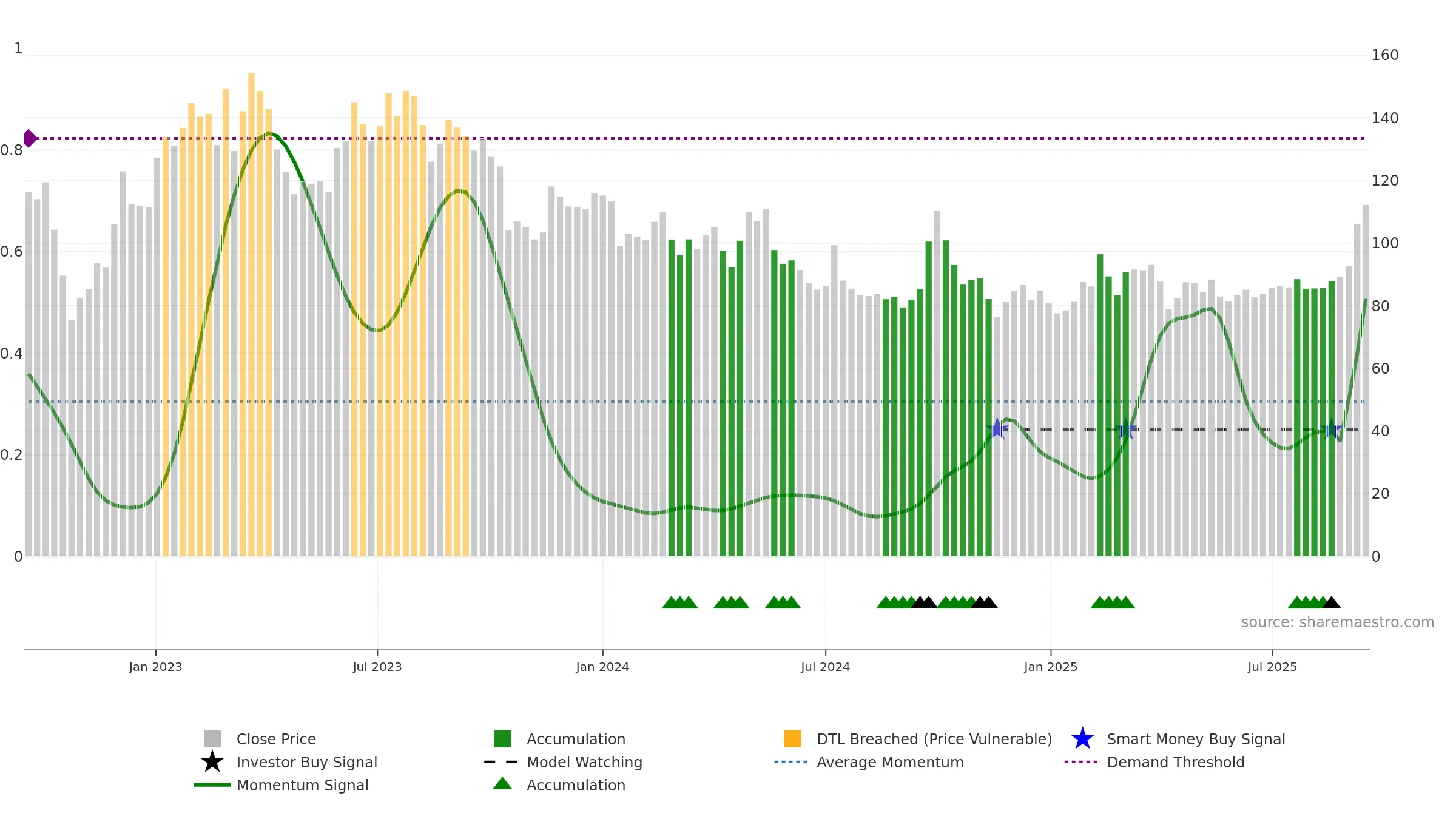Click the black Investor Buy Signal star in legend
The height and width of the screenshot is (819, 1456).
click(212, 762)
